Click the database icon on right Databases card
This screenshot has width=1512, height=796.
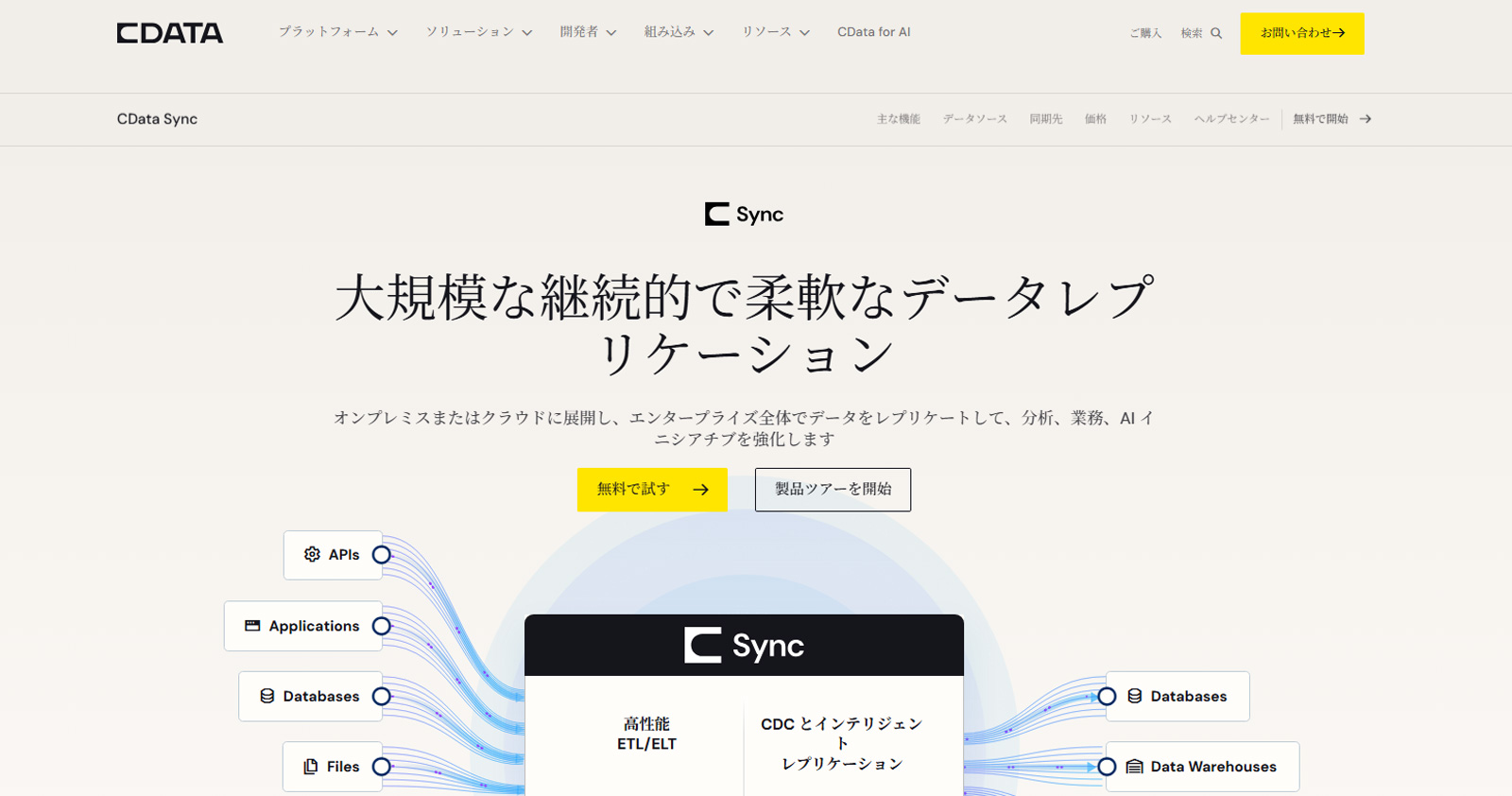tap(1135, 697)
